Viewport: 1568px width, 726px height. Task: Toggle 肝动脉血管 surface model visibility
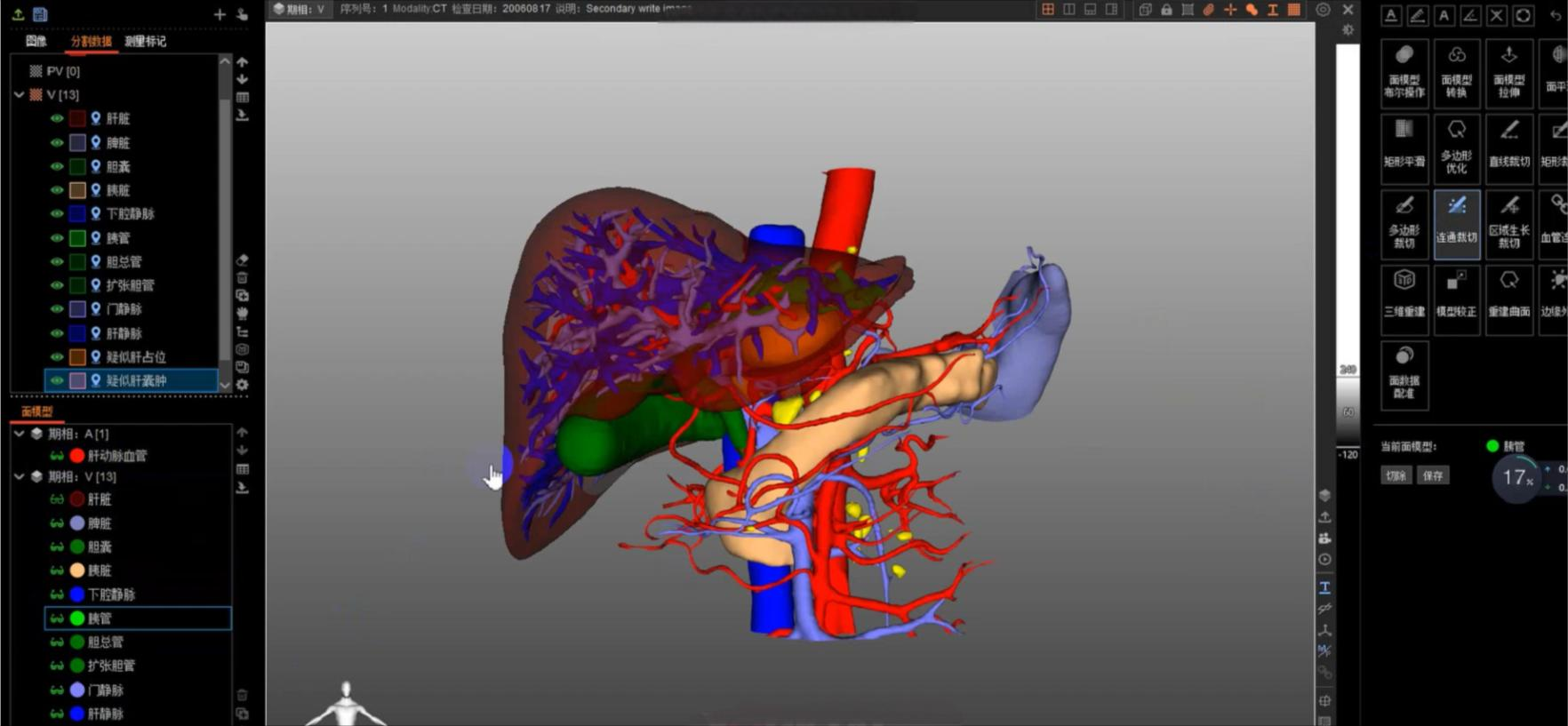pos(57,456)
